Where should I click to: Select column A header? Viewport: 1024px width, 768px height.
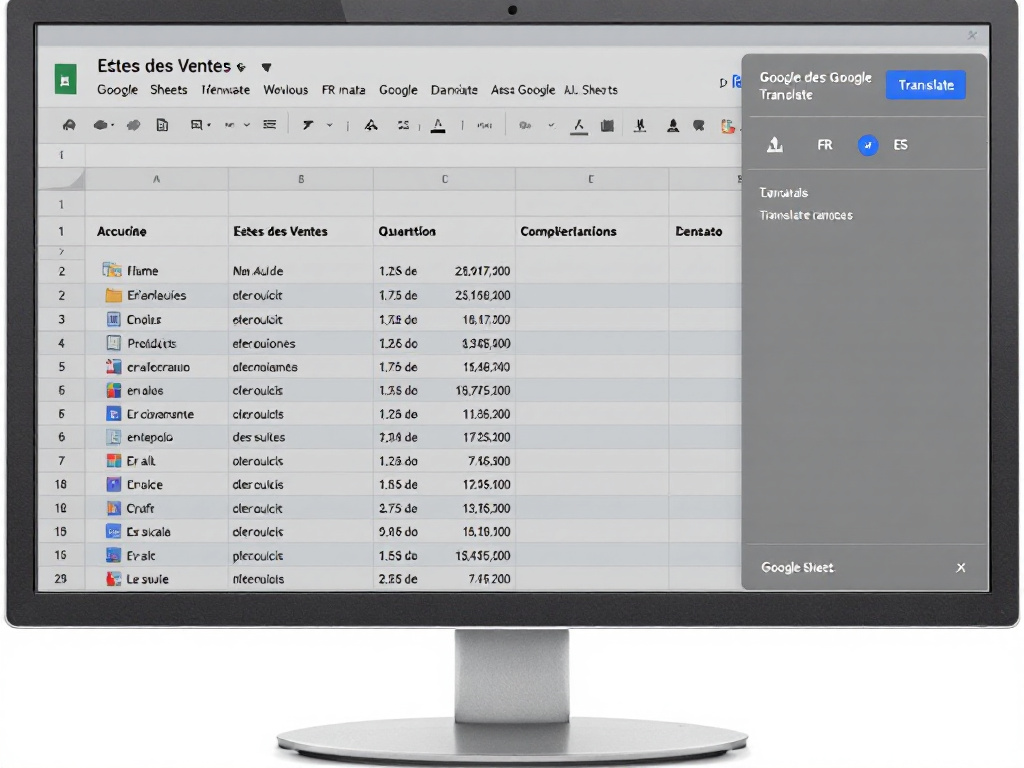156,179
